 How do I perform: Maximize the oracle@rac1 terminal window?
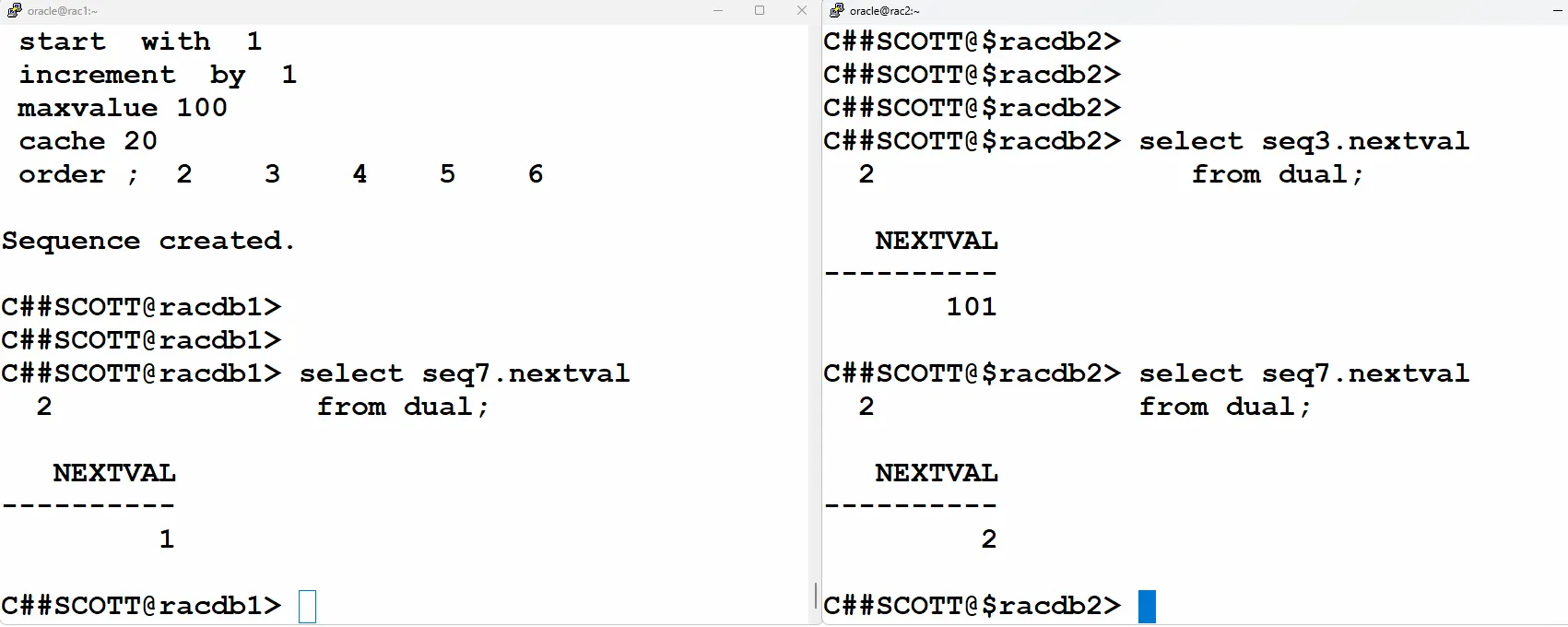[x=760, y=10]
